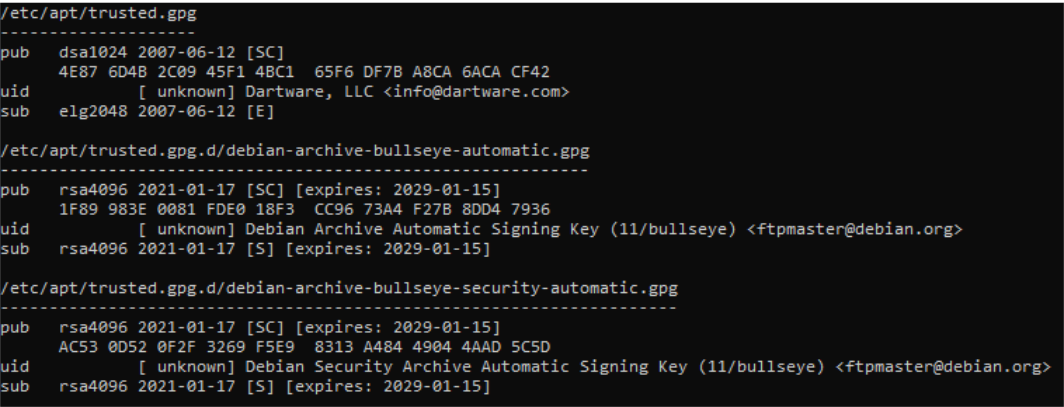Click the Dartware fingerprint starting with 4E87 6D4B
Image resolution: width=1064 pixels, height=407 pixels.
[x=304, y=72]
